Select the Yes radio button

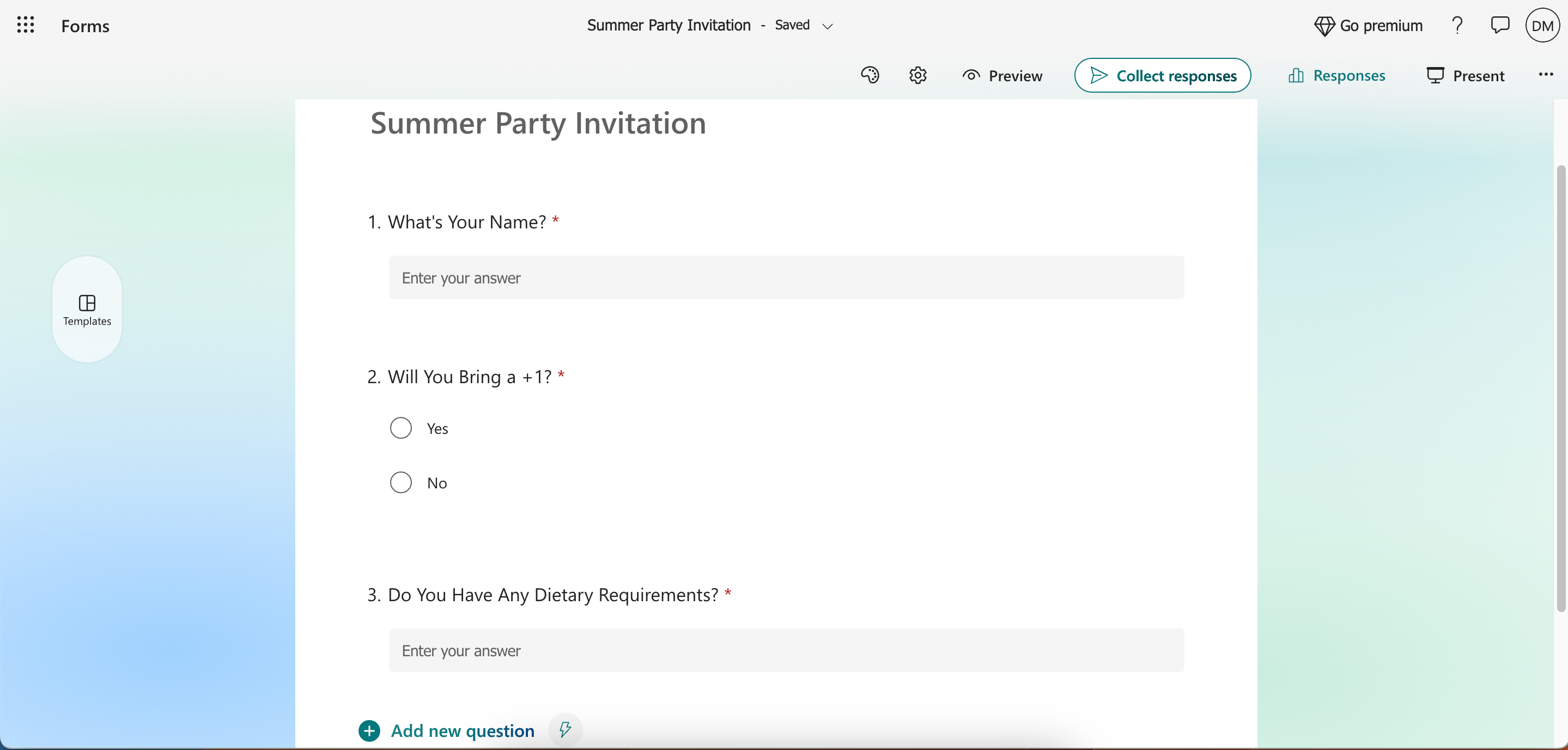point(400,427)
